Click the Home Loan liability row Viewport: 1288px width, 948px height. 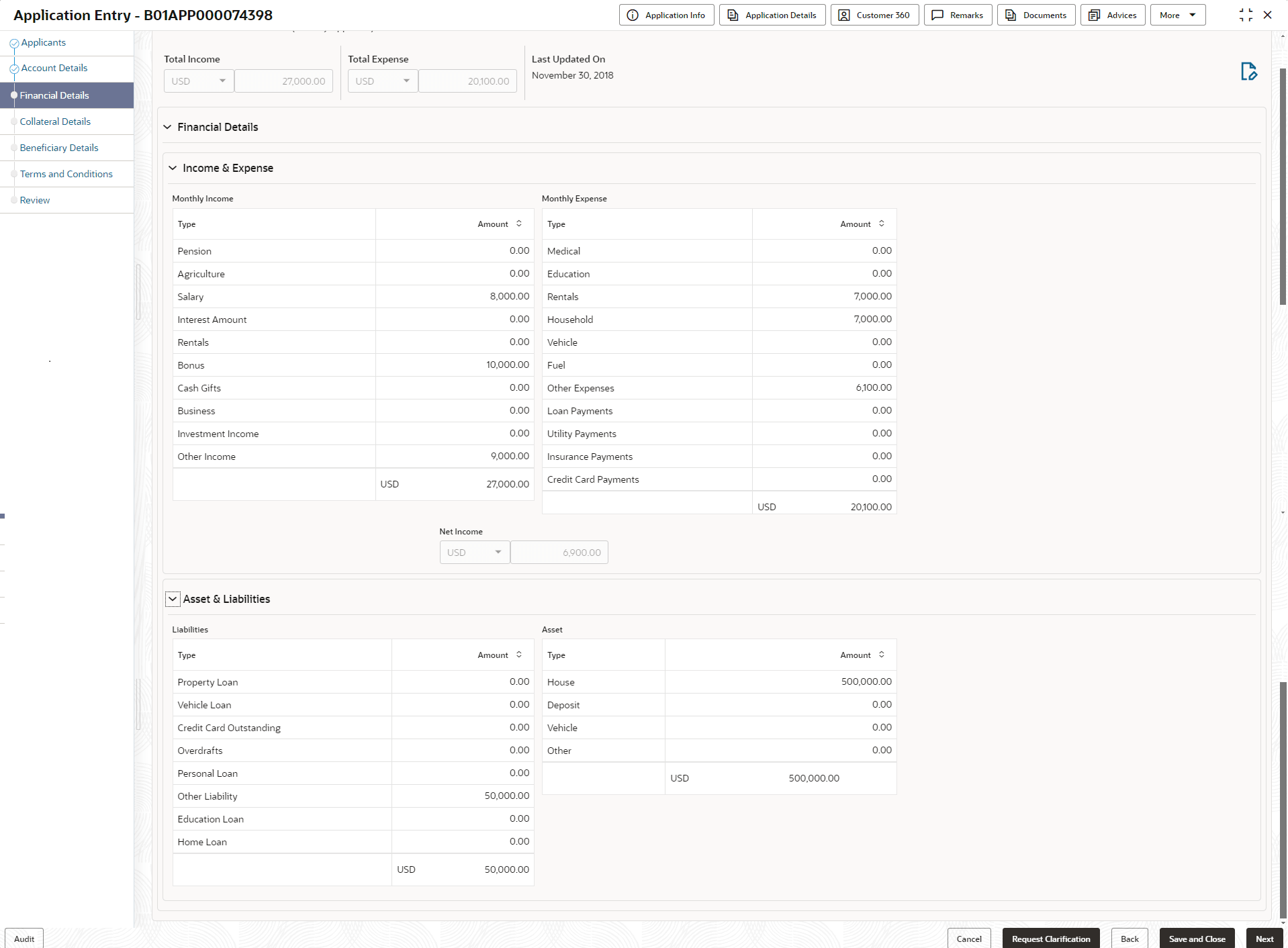coord(353,842)
